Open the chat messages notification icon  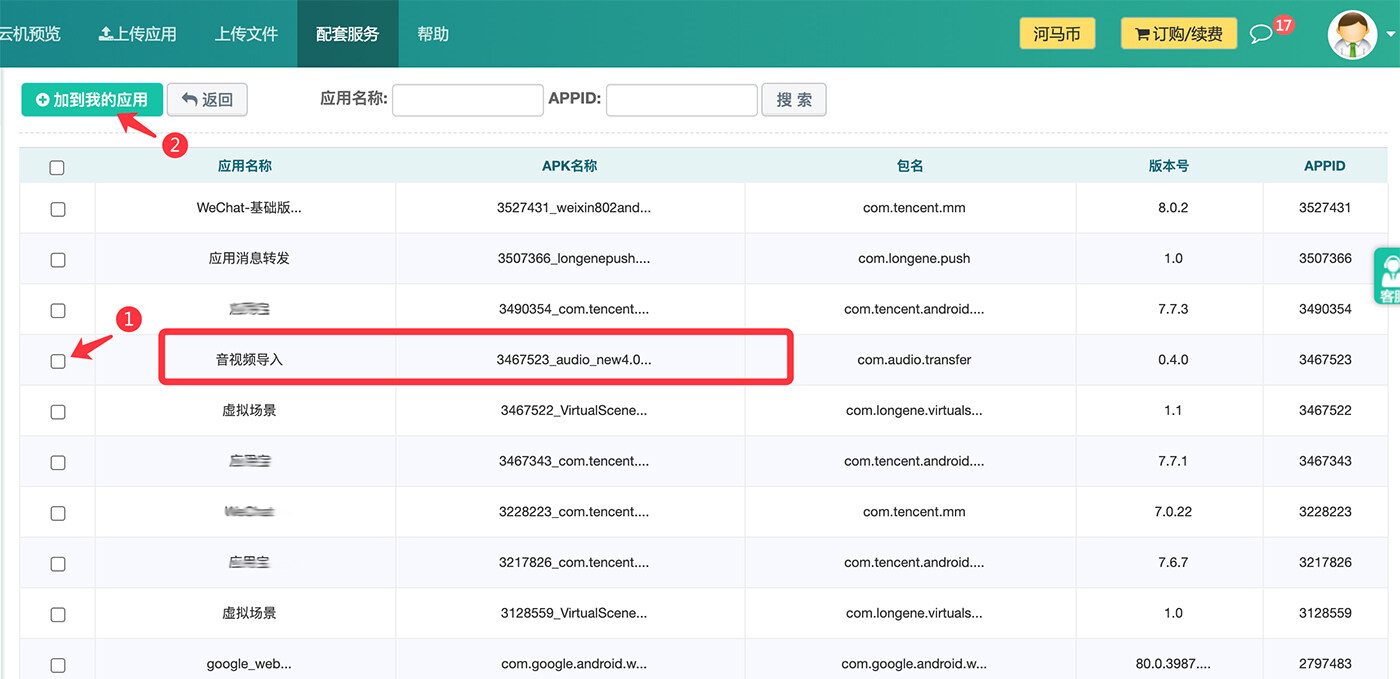[x=1262, y=33]
